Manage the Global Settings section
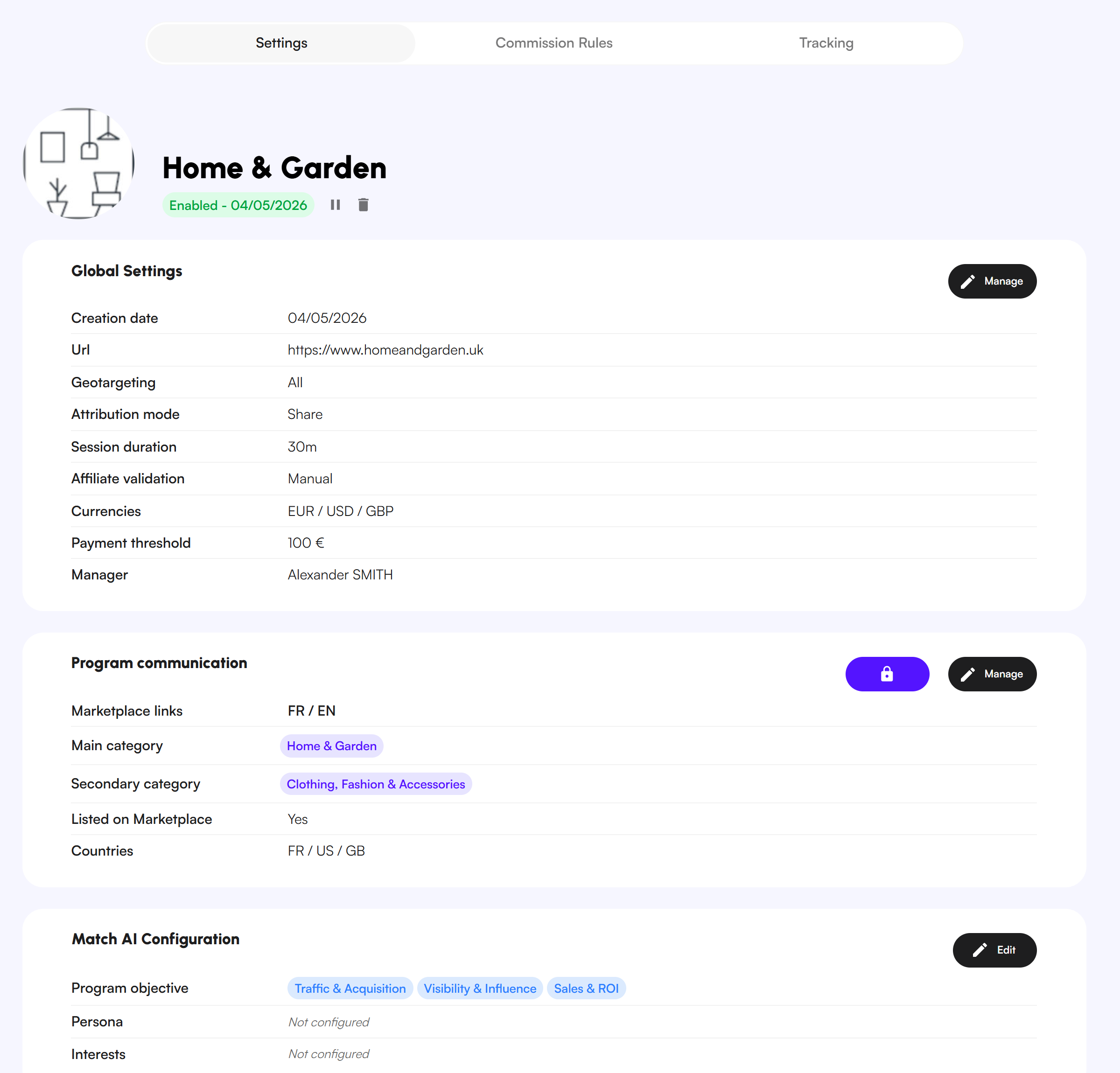 tap(992, 281)
